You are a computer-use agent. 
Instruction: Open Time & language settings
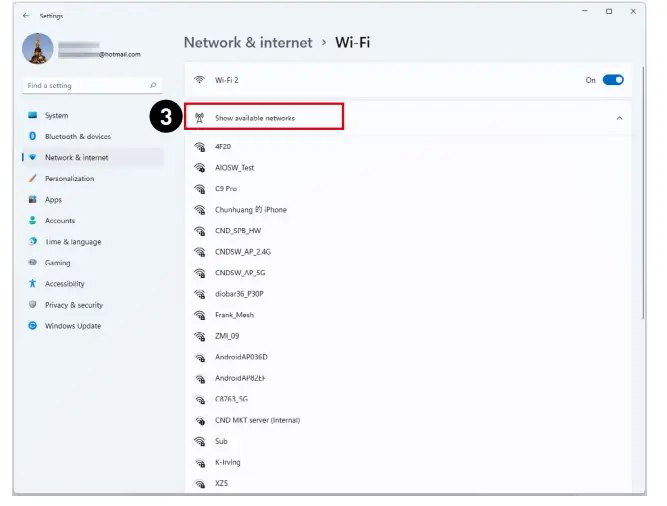(x=72, y=242)
